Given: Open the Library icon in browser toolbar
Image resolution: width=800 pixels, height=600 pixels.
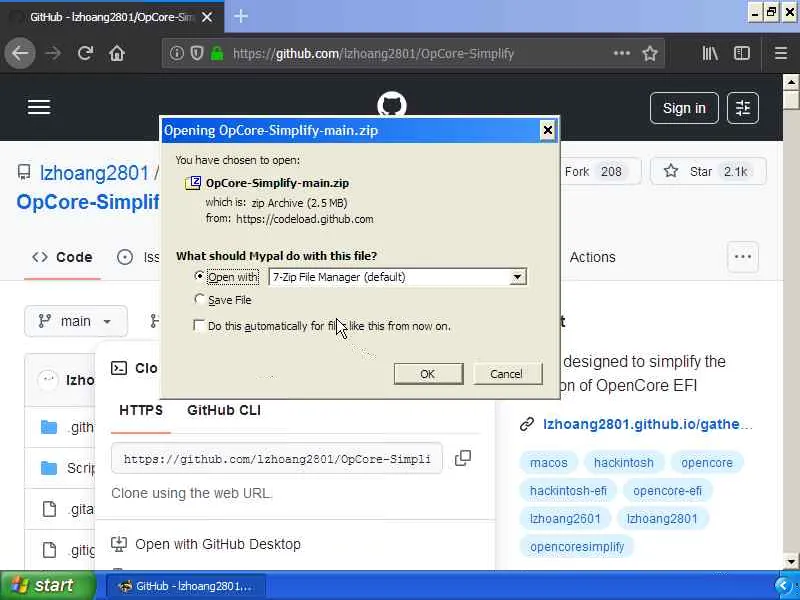Looking at the screenshot, I should point(710,53).
